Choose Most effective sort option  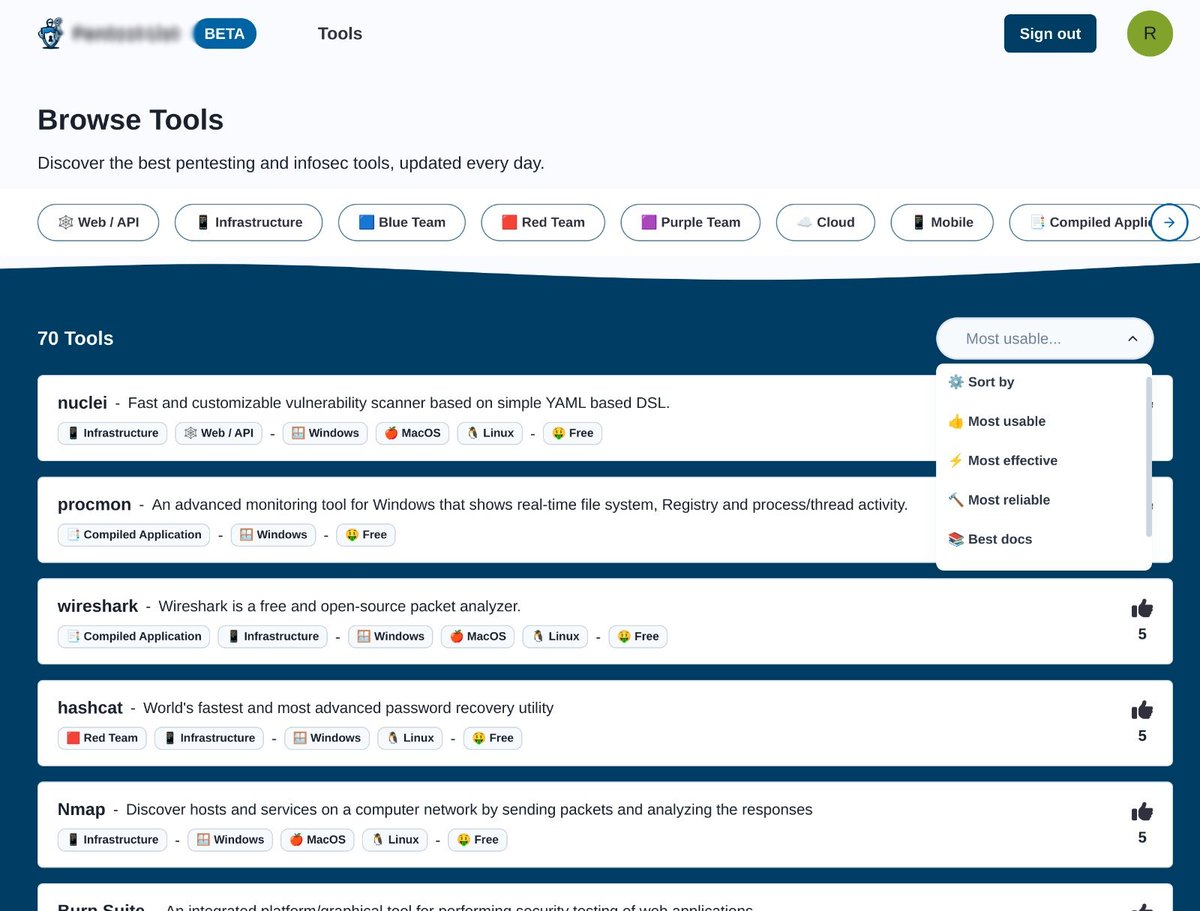[1042, 460]
